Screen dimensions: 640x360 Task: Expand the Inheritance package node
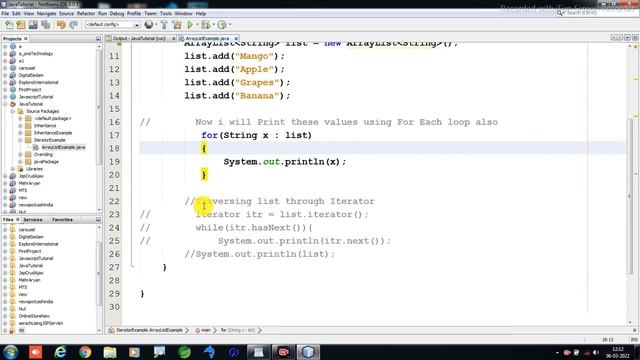pyautogui.click(x=20, y=126)
